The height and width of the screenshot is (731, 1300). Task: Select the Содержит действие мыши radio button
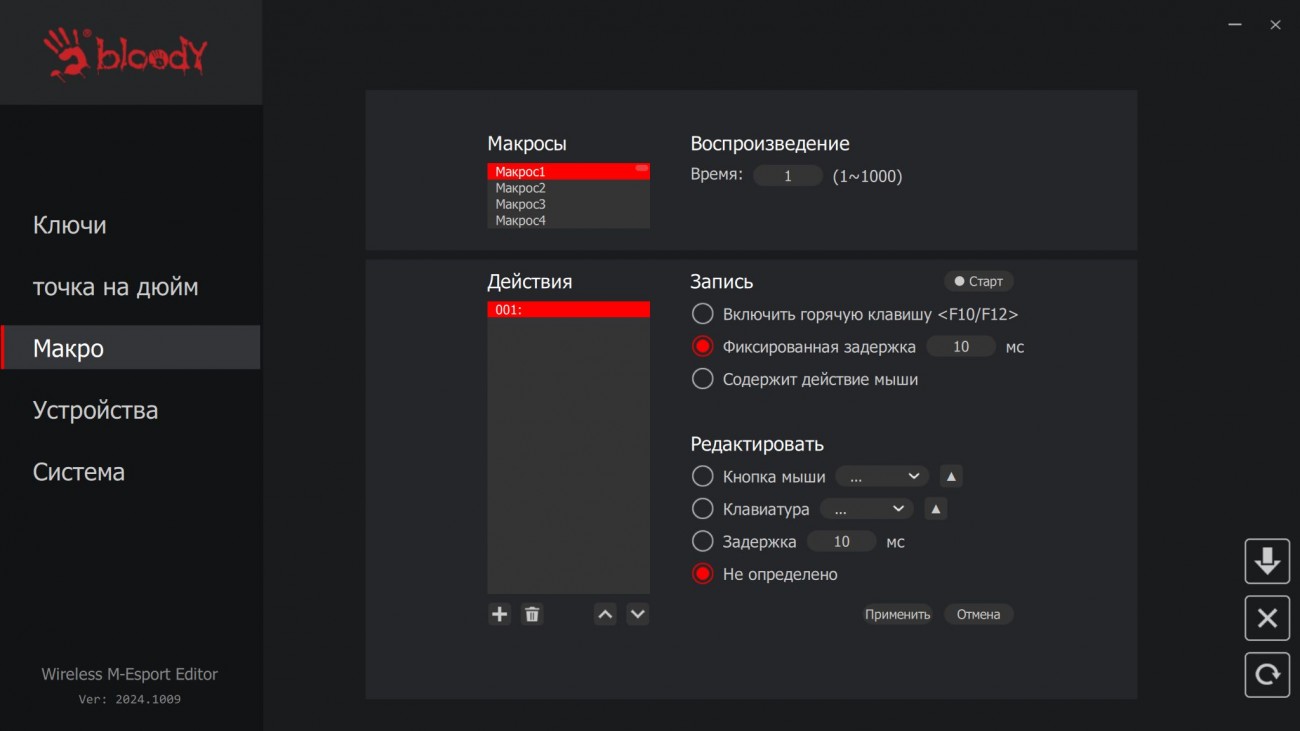(703, 379)
